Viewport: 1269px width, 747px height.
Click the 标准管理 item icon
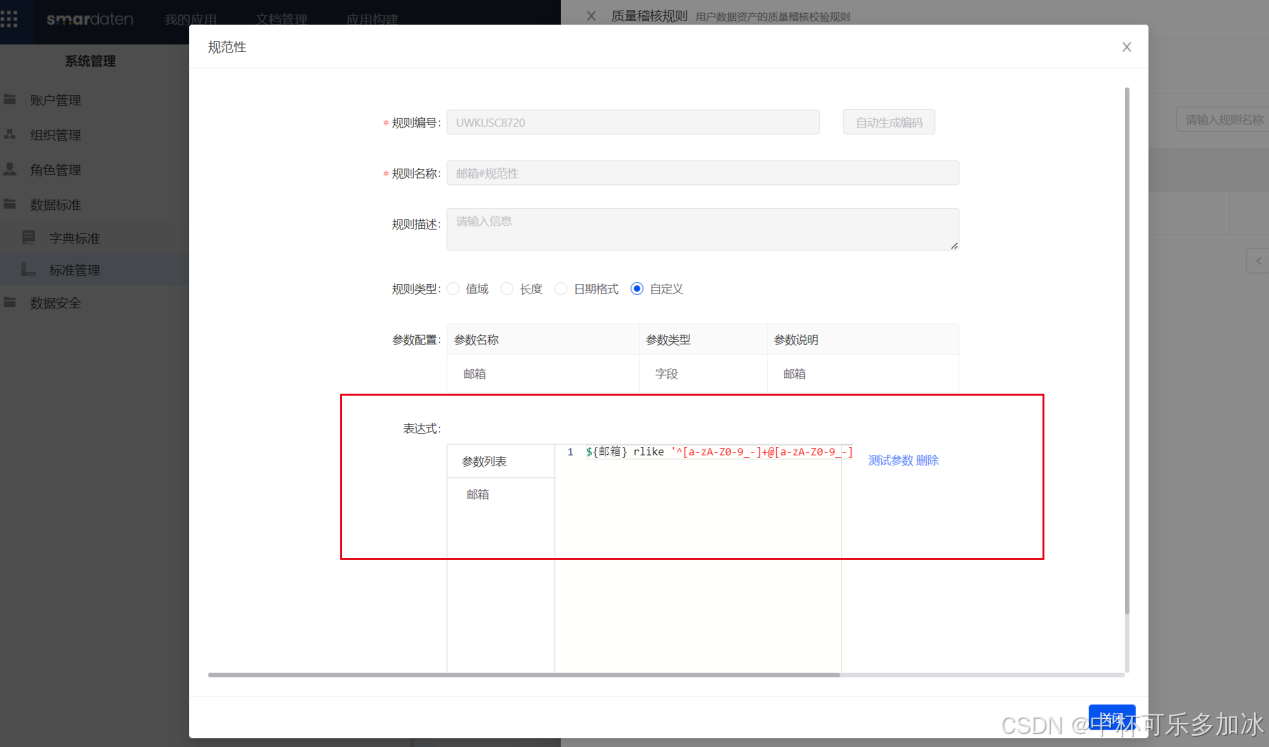(29, 270)
